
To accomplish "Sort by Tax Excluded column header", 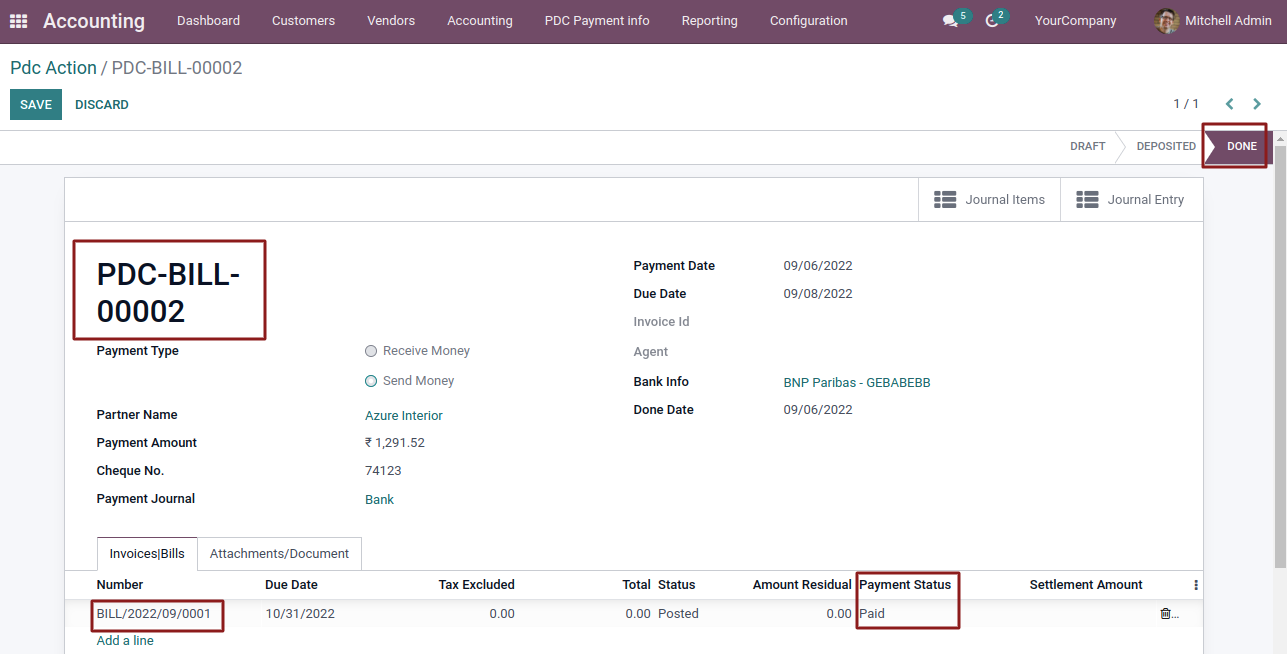I will point(476,585).
